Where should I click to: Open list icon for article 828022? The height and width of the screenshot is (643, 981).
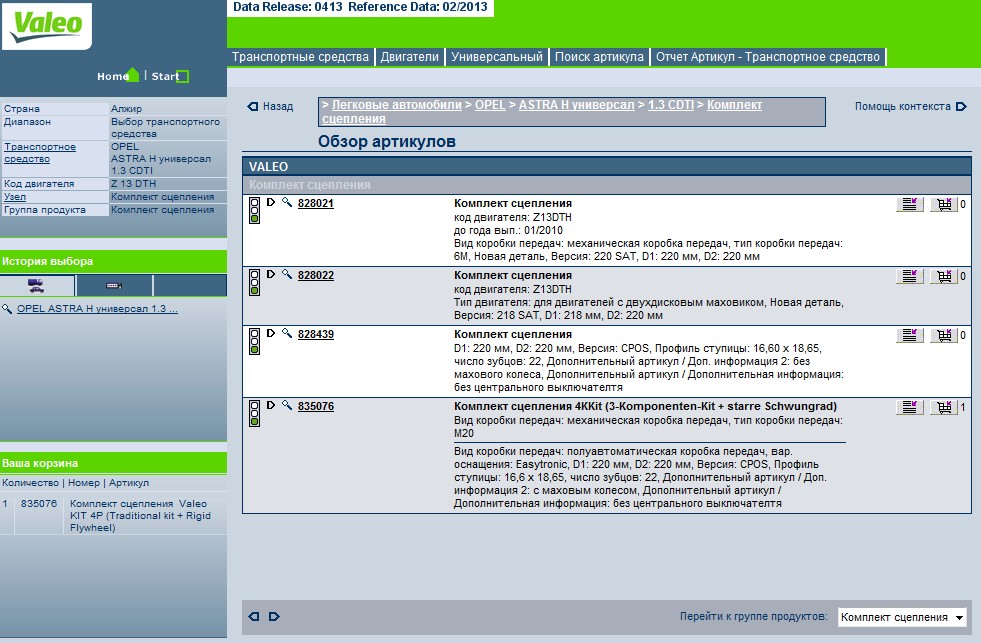click(910, 276)
